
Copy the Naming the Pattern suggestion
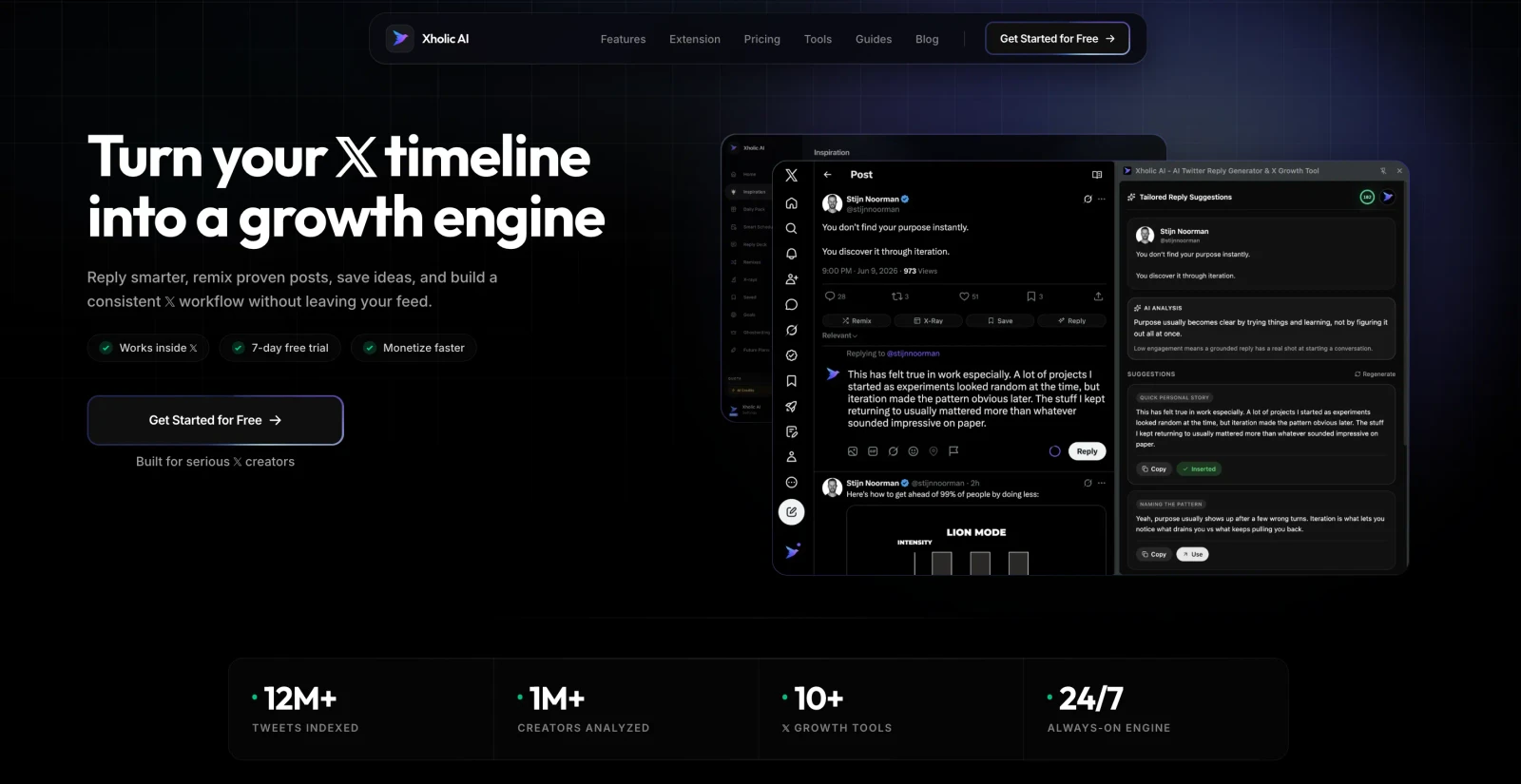pyautogui.click(x=1154, y=554)
